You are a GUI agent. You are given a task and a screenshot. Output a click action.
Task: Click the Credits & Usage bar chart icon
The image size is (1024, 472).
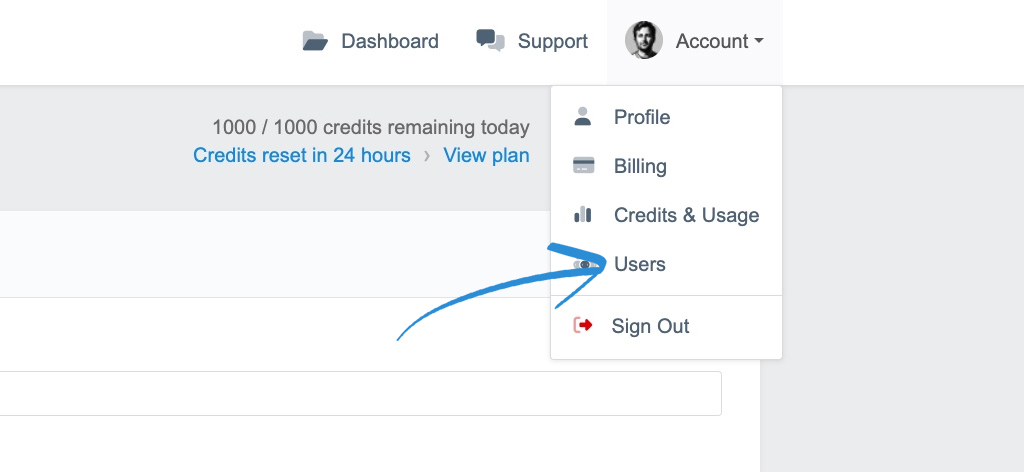583,215
